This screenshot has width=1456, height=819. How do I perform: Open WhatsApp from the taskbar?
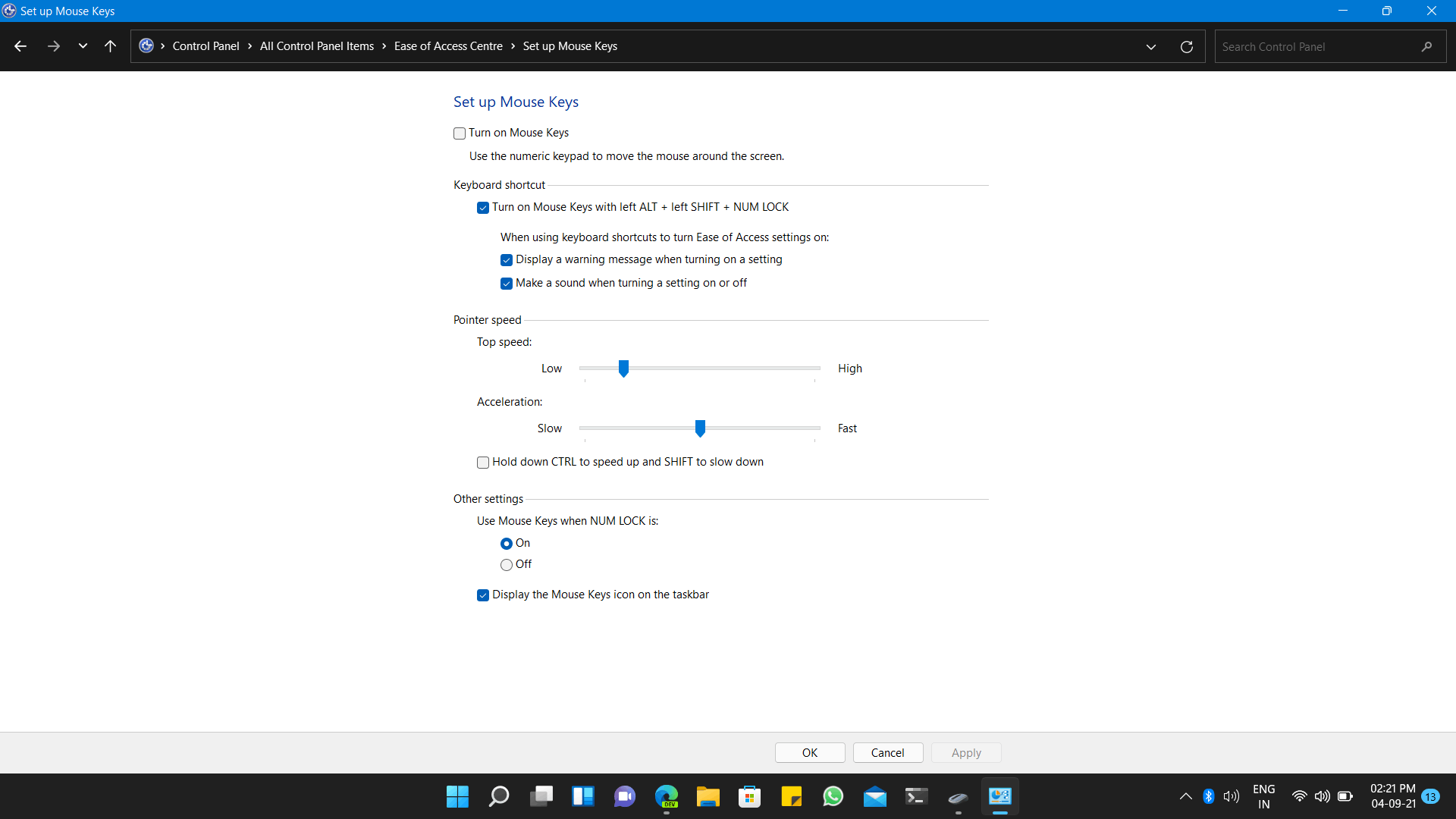click(833, 796)
